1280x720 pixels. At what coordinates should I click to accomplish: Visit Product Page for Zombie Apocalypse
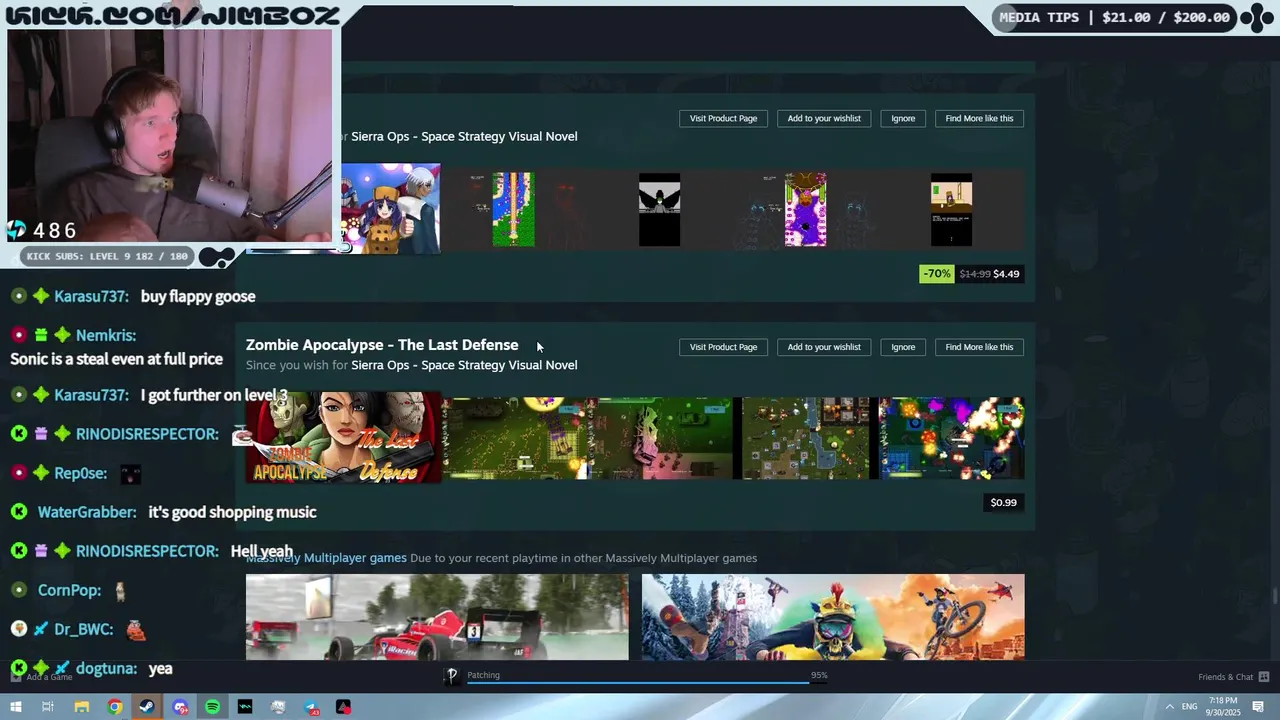coord(723,347)
